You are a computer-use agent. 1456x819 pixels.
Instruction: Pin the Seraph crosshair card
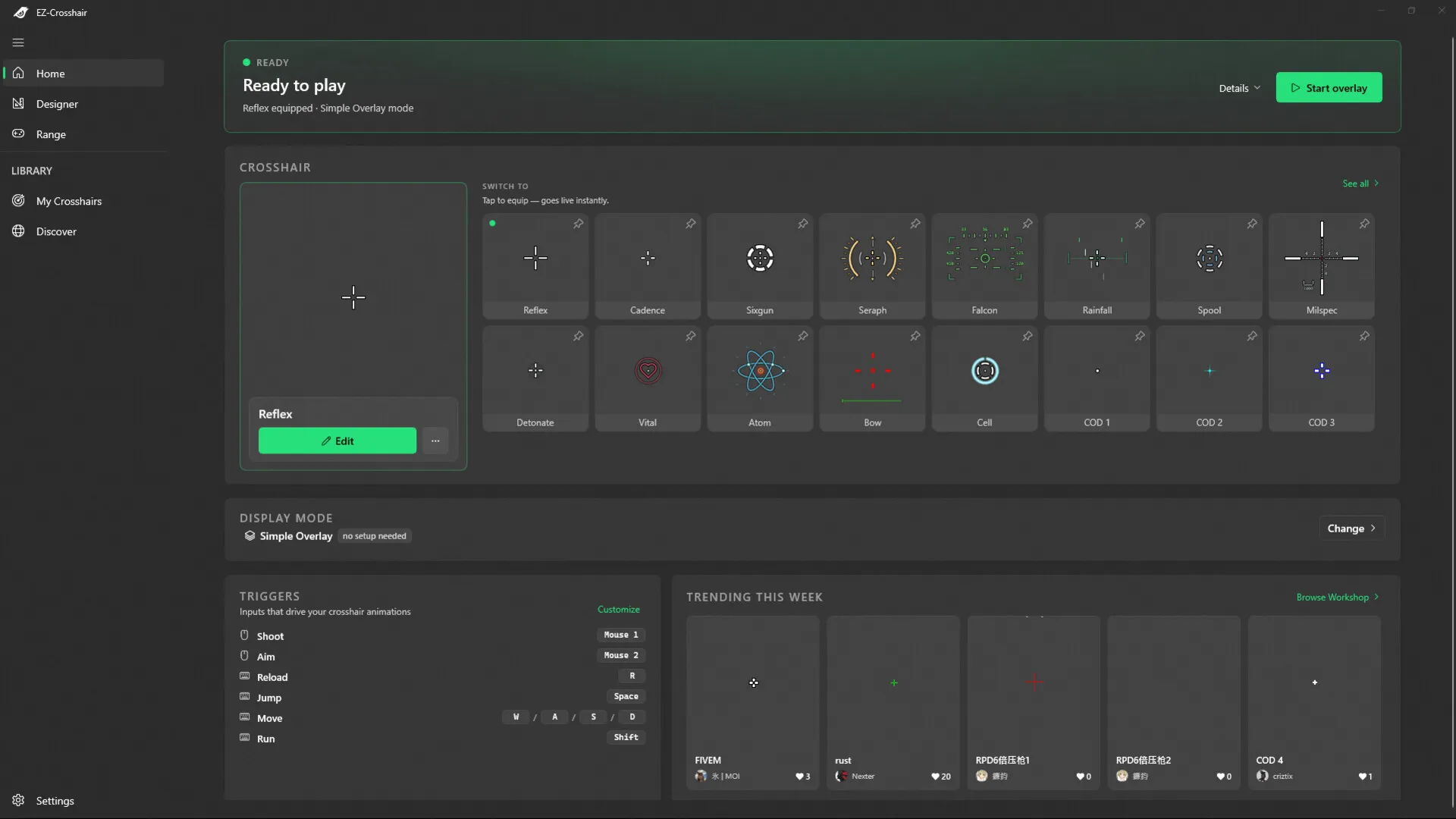(x=915, y=224)
